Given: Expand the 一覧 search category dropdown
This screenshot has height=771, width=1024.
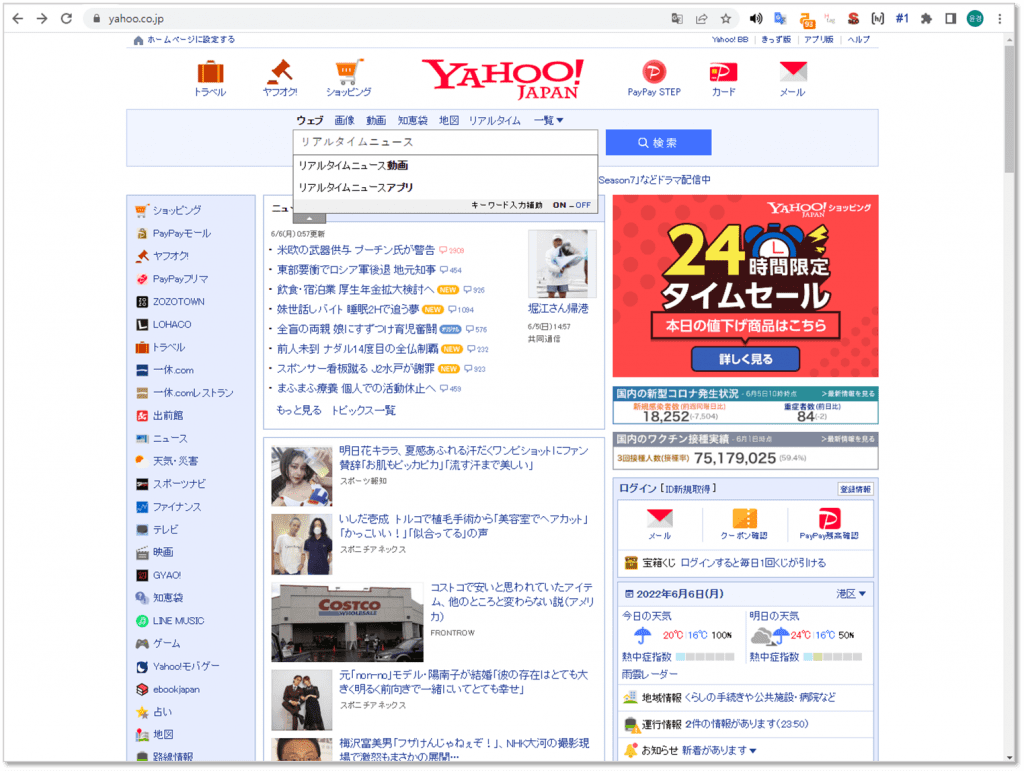Looking at the screenshot, I should (548, 120).
